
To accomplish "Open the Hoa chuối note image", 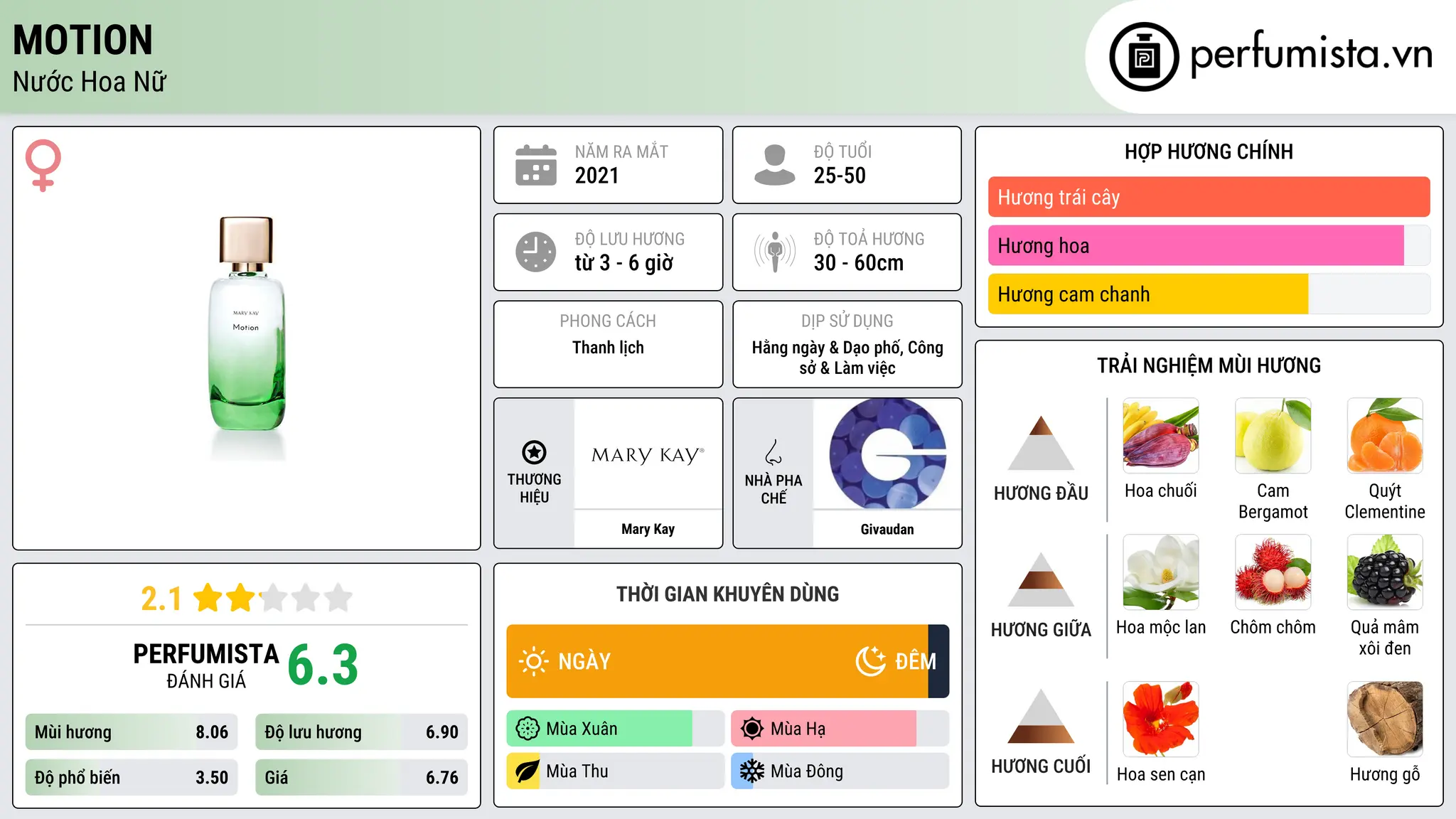I will point(1161,436).
